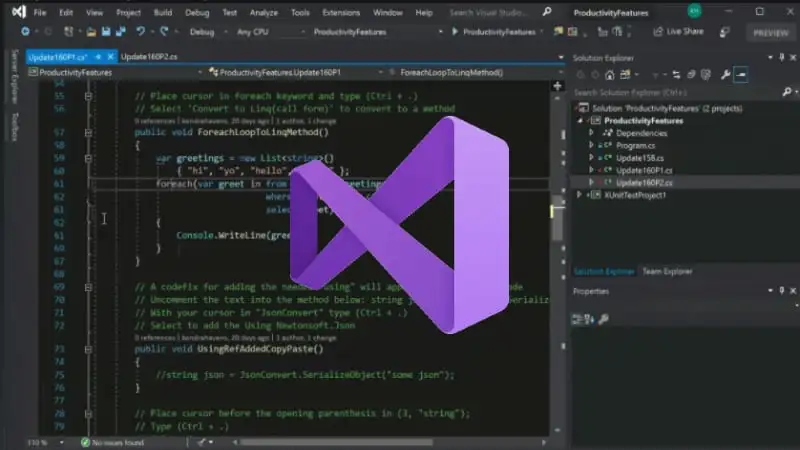Viewport: 800px width, 450px height.
Task: Click the split editor plus icon
Action: point(558,86)
